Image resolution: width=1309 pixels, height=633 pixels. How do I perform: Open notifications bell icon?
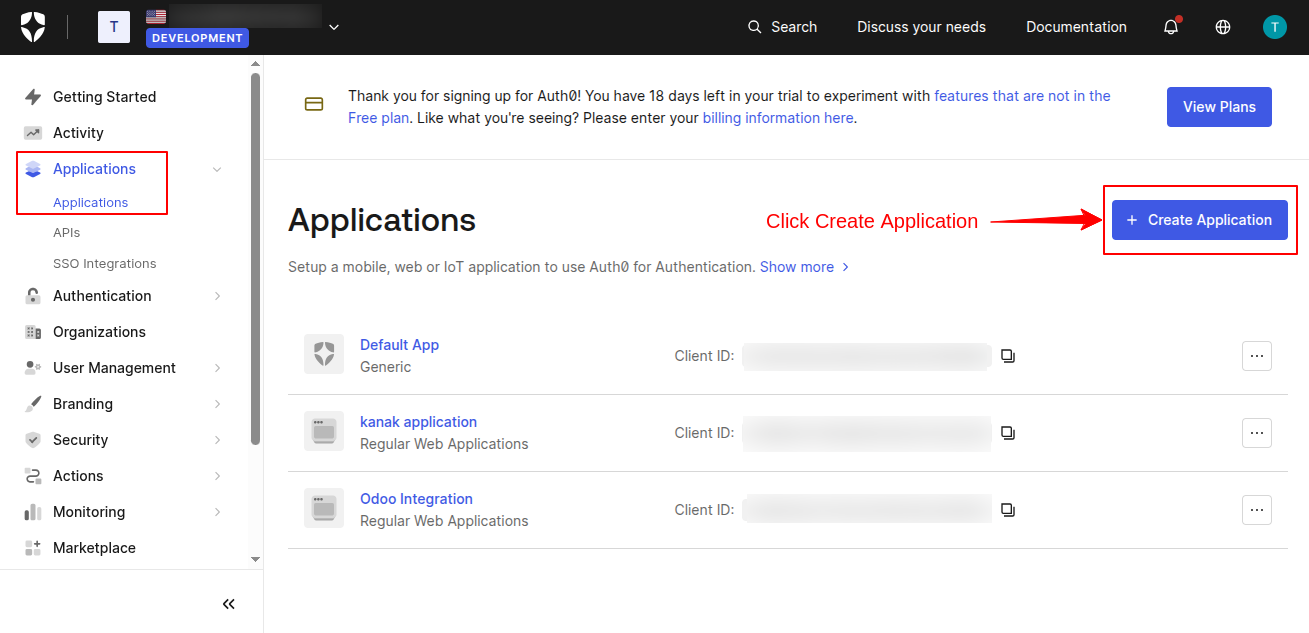click(1171, 27)
